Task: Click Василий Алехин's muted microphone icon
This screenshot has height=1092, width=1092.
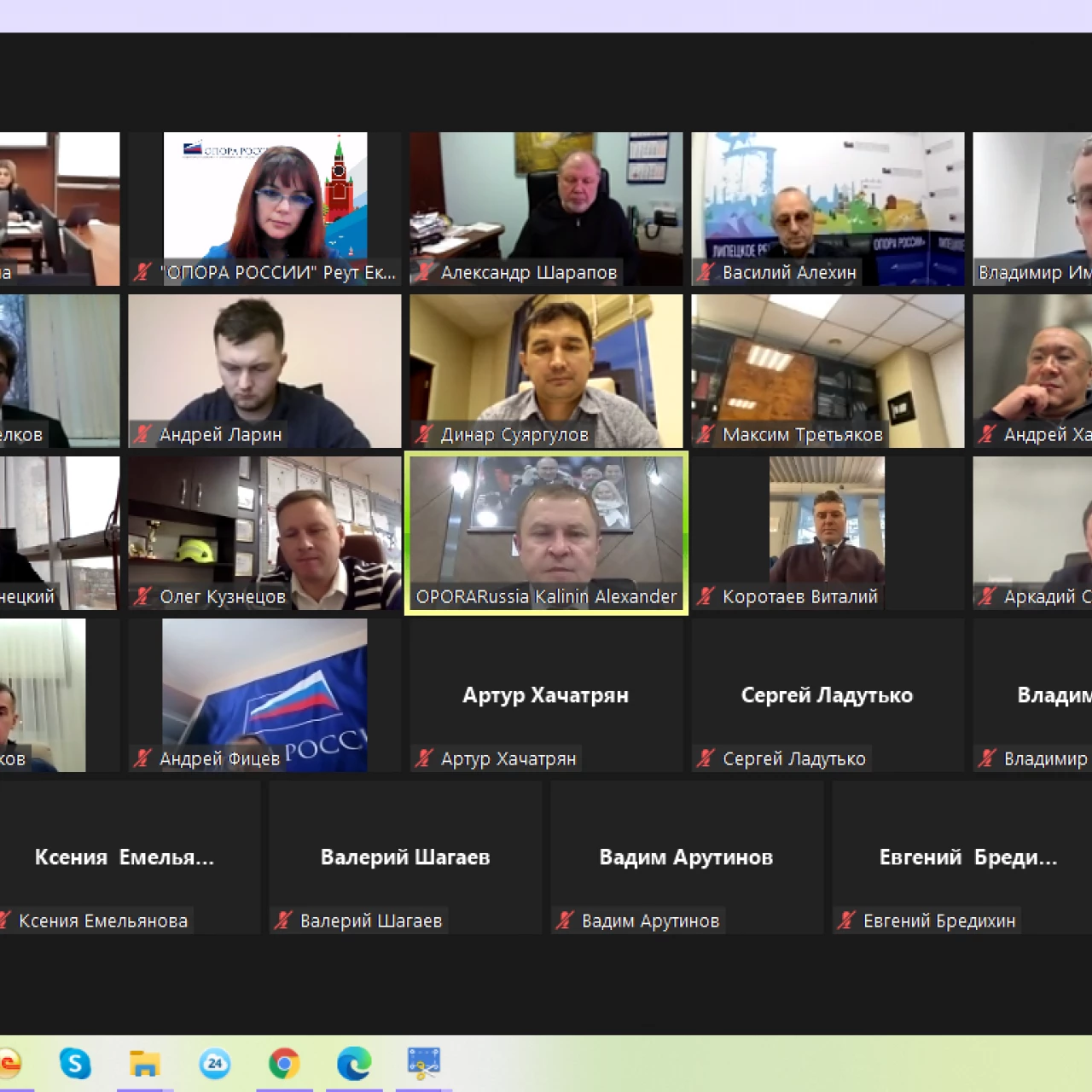Action: coord(706,272)
